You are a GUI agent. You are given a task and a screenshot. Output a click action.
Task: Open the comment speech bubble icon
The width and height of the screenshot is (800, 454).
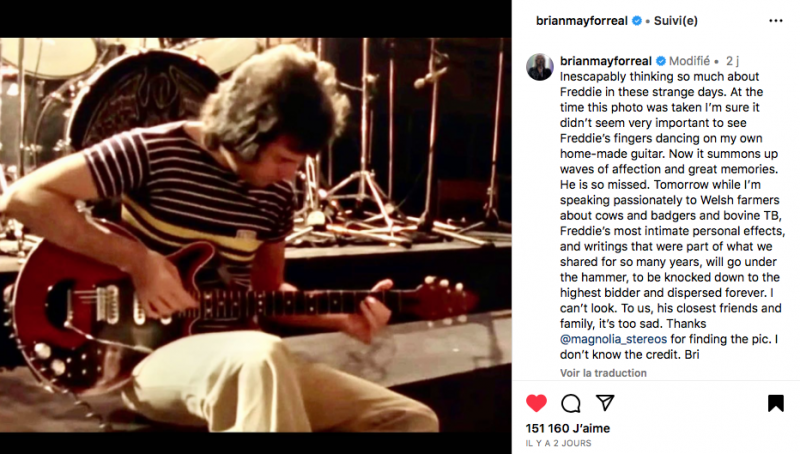tap(570, 403)
